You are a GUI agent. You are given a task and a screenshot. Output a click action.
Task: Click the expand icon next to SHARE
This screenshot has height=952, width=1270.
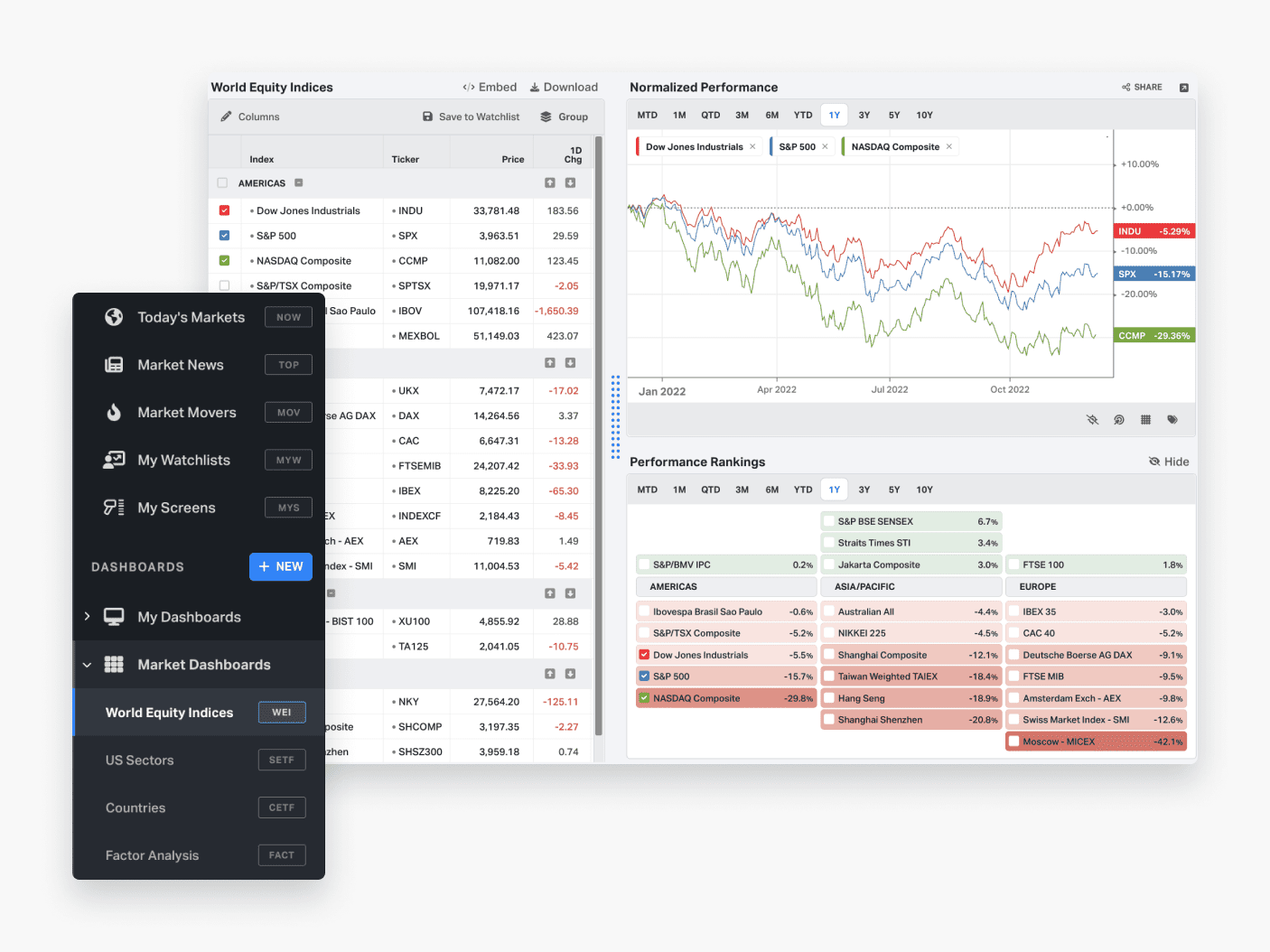click(1183, 88)
